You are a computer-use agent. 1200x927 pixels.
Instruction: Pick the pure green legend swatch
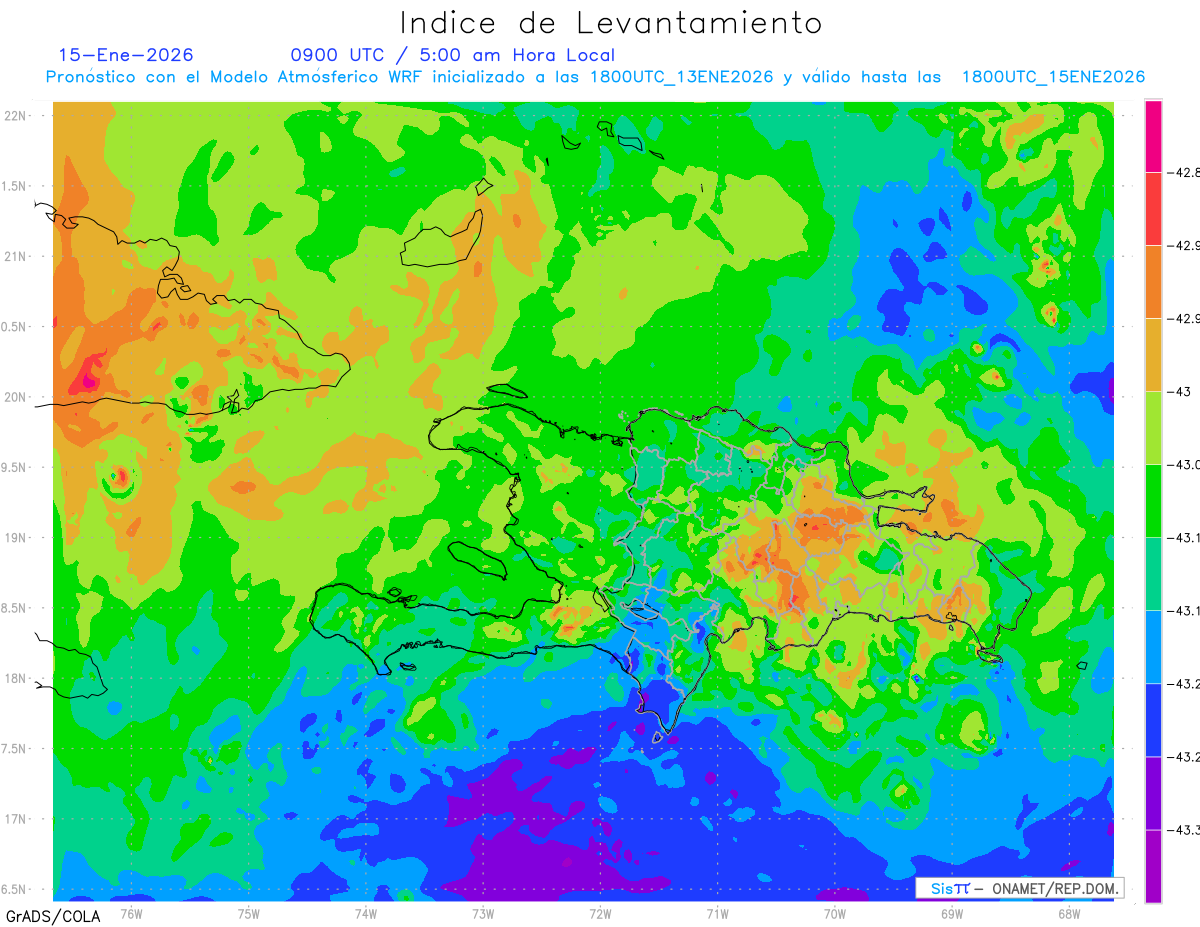pyautogui.click(x=1153, y=500)
